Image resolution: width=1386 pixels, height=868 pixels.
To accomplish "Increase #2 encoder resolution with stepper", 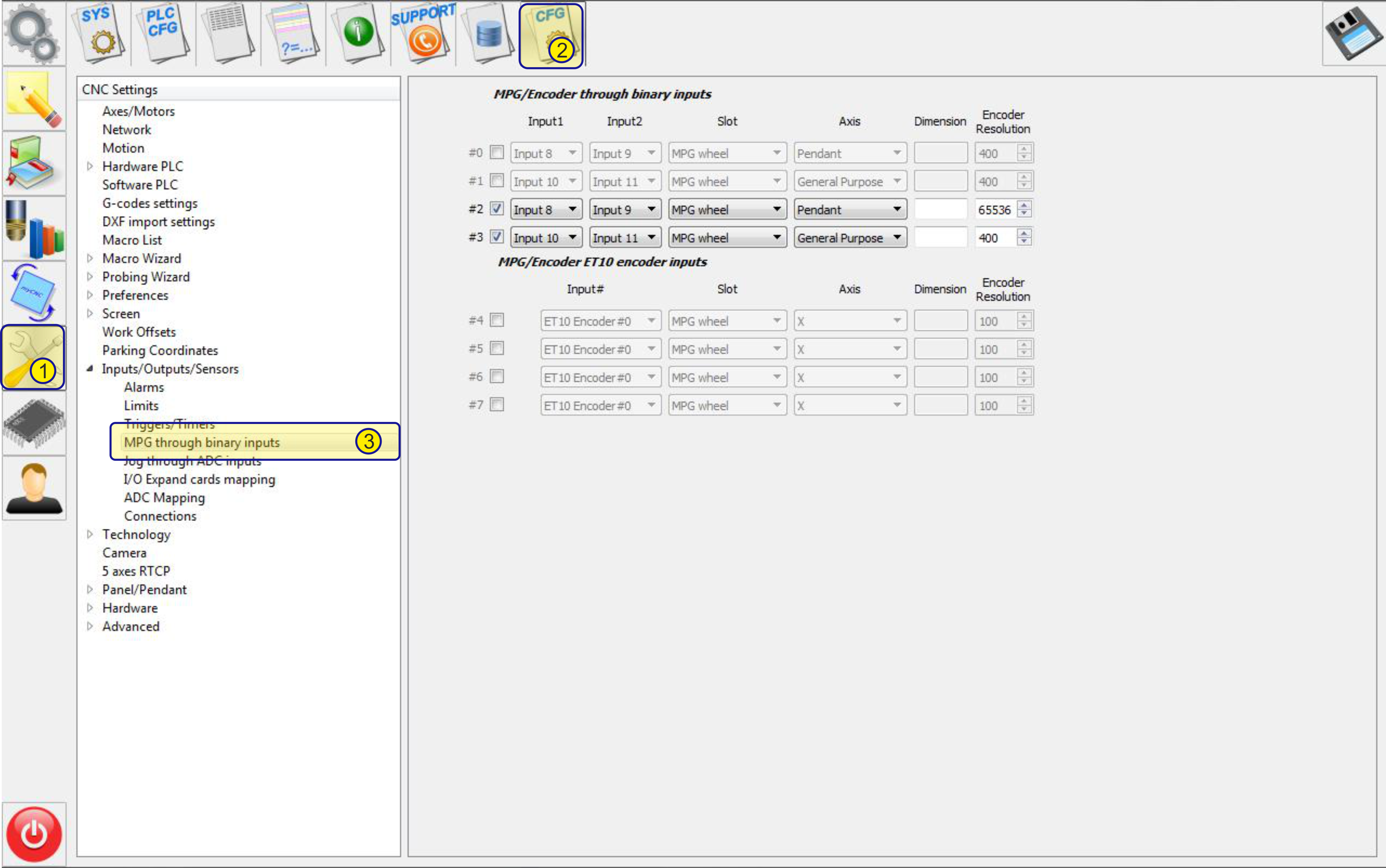I will click(1024, 205).
